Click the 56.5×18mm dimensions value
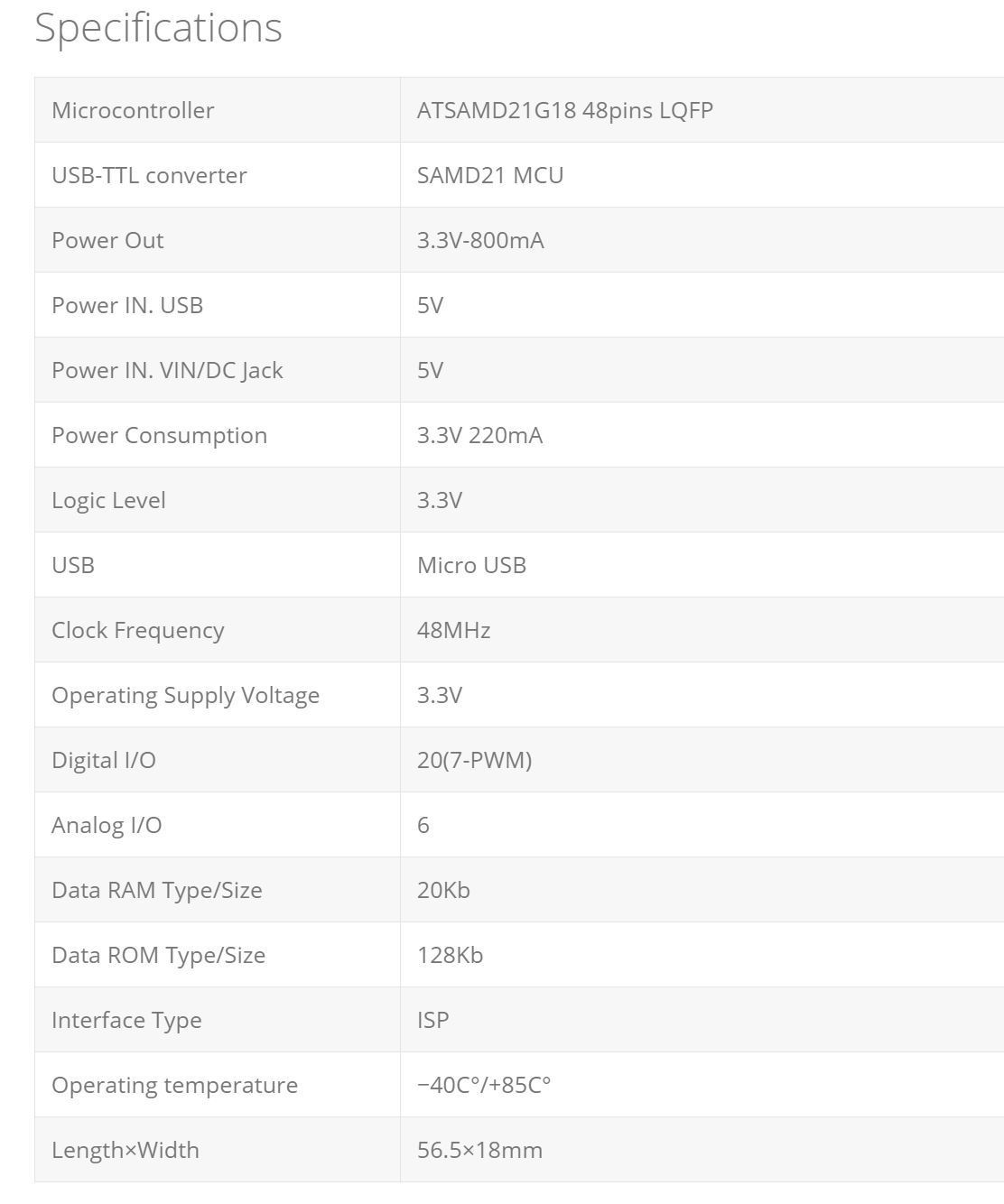 click(479, 1150)
